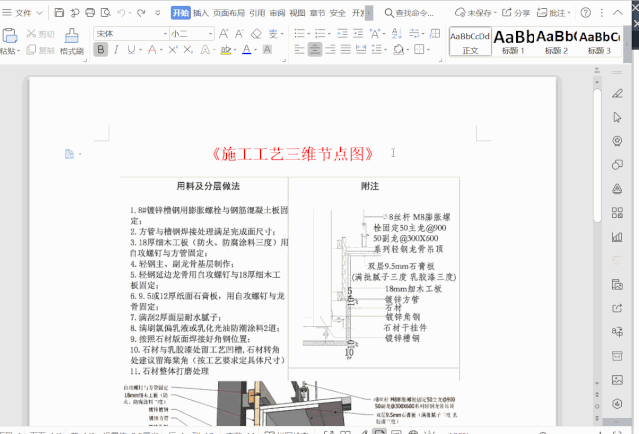
Task: Toggle Underline U button
Action: pos(131,50)
